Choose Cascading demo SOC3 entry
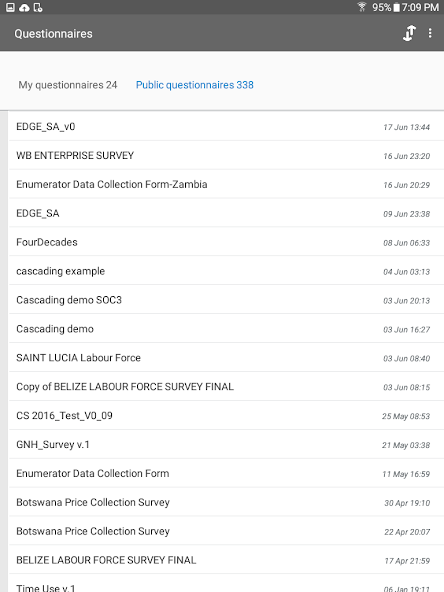This screenshot has width=444, height=592. coord(227,300)
